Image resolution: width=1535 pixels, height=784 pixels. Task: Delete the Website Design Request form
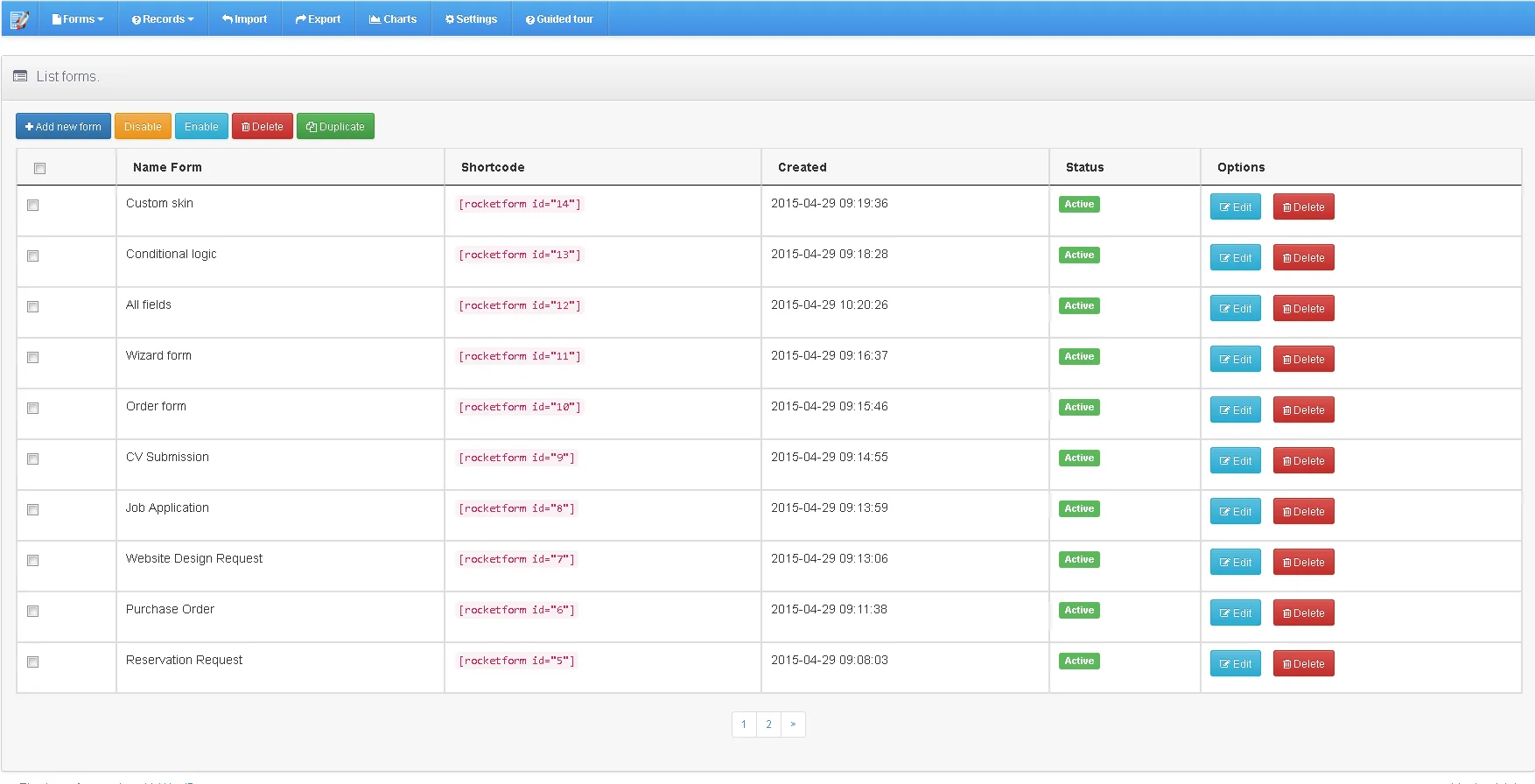click(1304, 562)
